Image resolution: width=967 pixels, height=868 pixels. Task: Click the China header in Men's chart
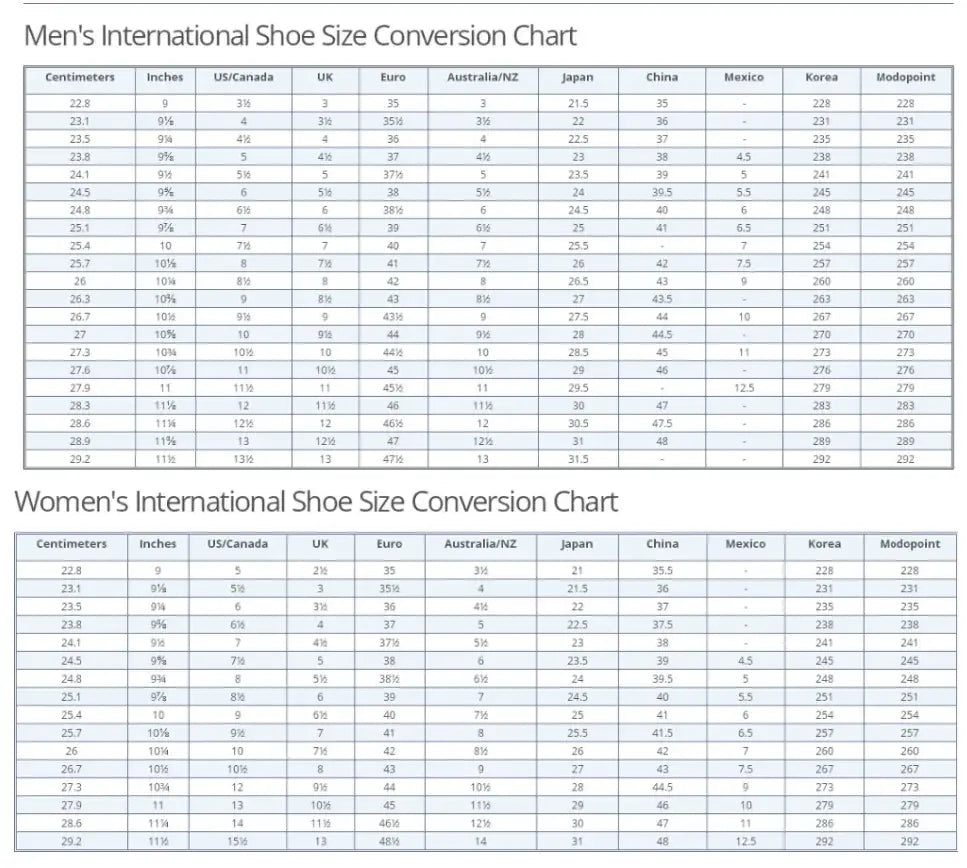coord(662,78)
